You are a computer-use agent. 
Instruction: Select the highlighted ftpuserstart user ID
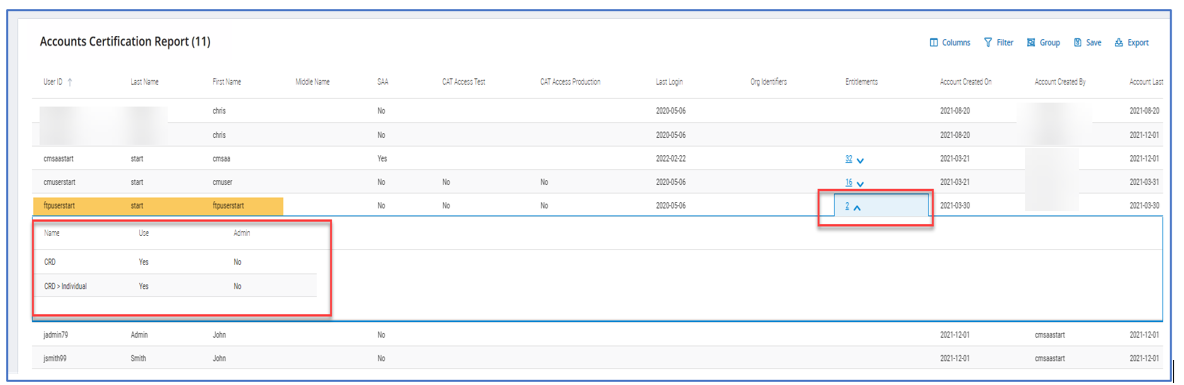click(x=60, y=205)
